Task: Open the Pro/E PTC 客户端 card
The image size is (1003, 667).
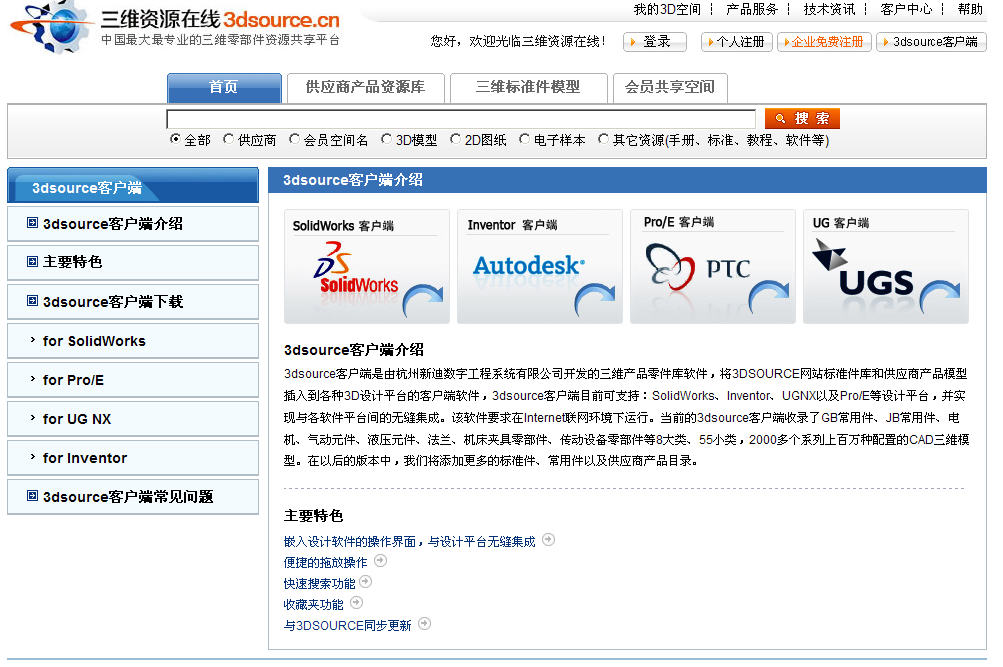Action: point(713,266)
